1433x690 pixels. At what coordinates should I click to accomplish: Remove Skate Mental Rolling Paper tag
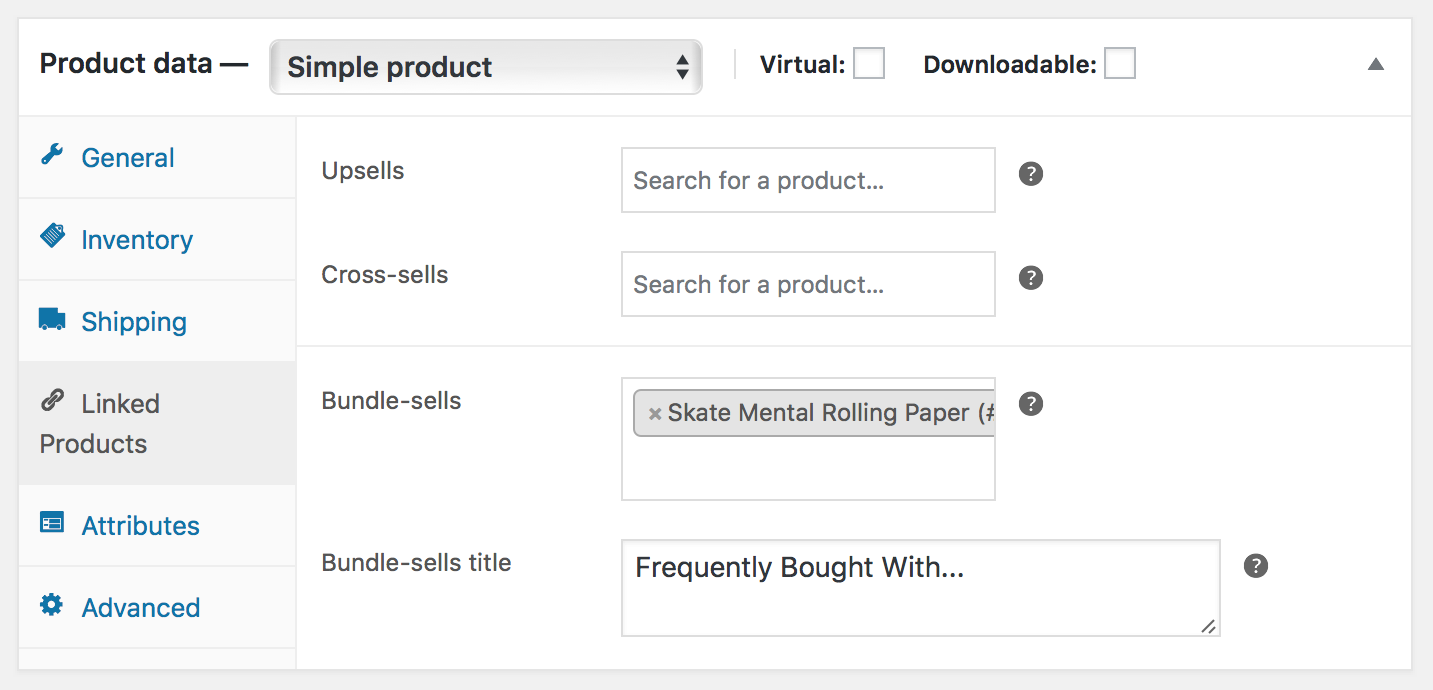tap(655, 414)
